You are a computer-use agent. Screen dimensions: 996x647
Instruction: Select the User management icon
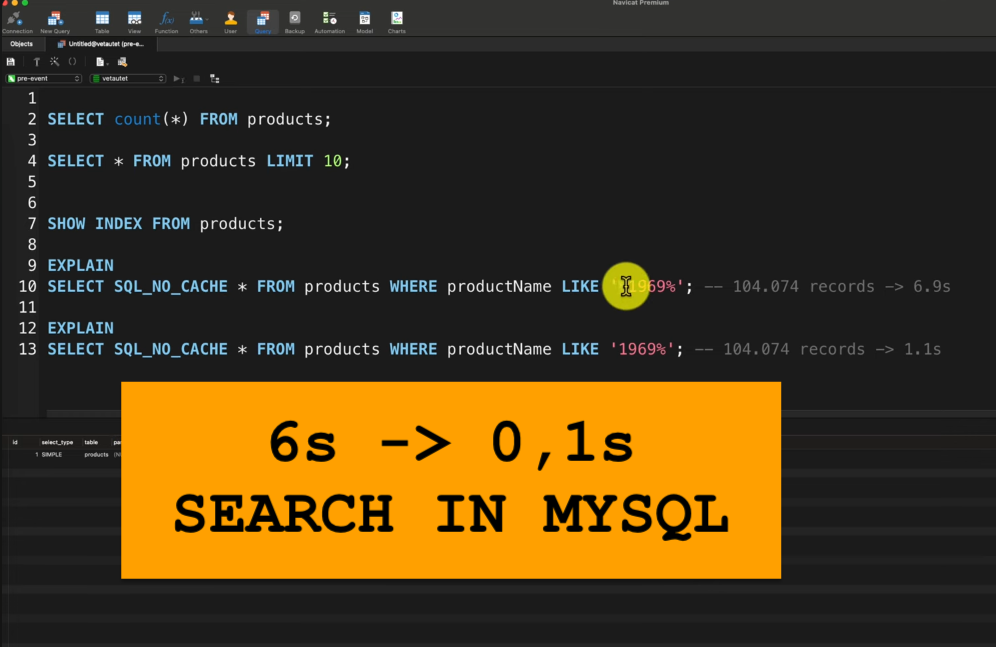point(231,20)
